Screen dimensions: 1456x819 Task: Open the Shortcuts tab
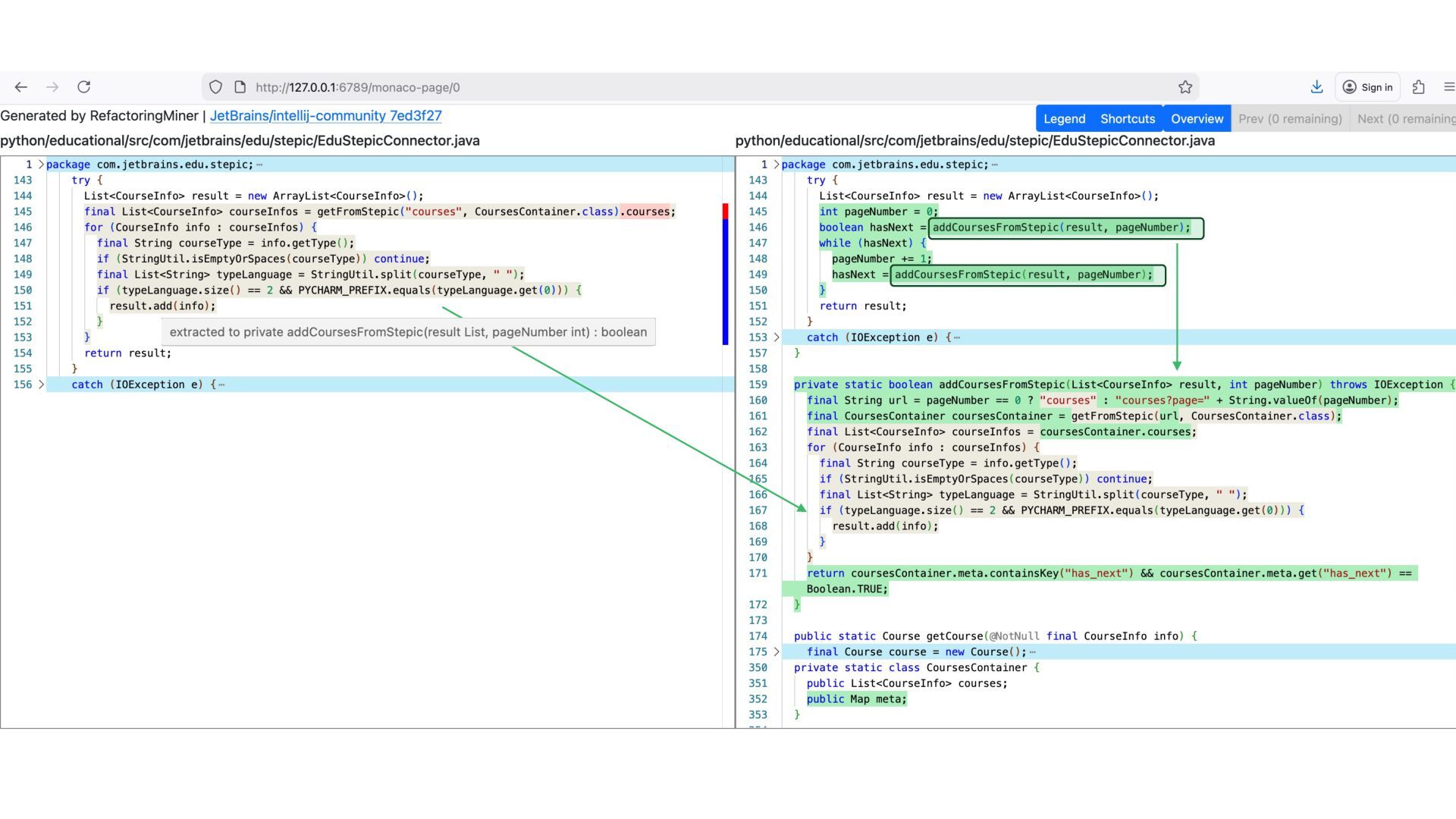point(1128,119)
